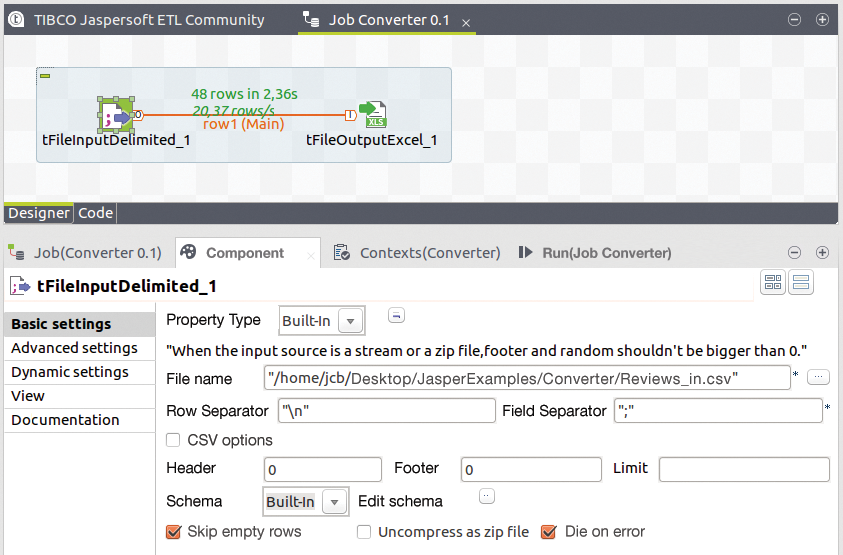Click the File name input field

527,378
